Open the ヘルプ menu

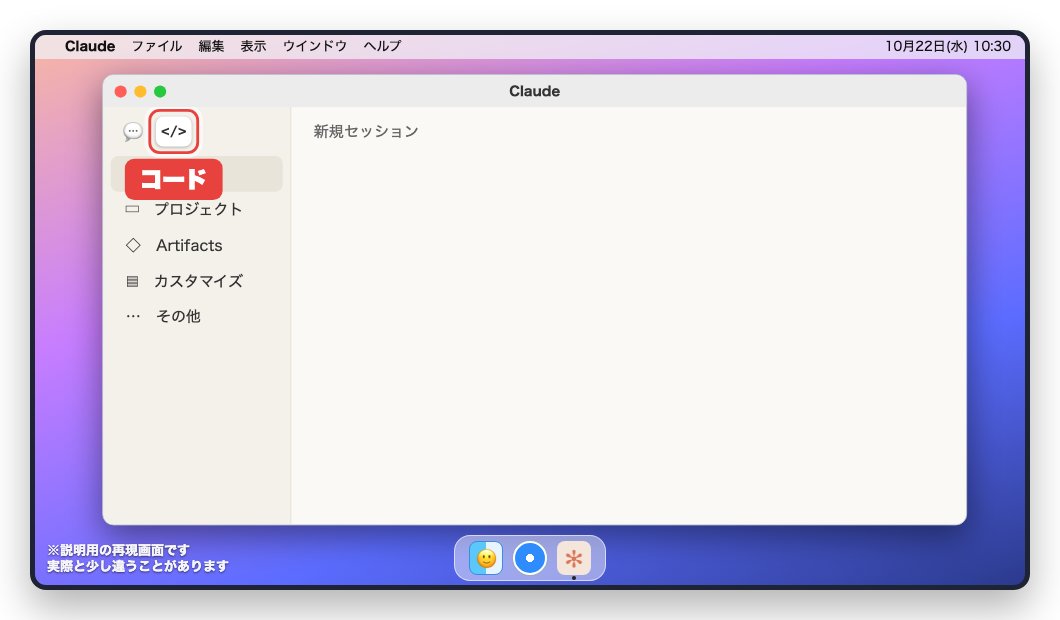pos(383,46)
